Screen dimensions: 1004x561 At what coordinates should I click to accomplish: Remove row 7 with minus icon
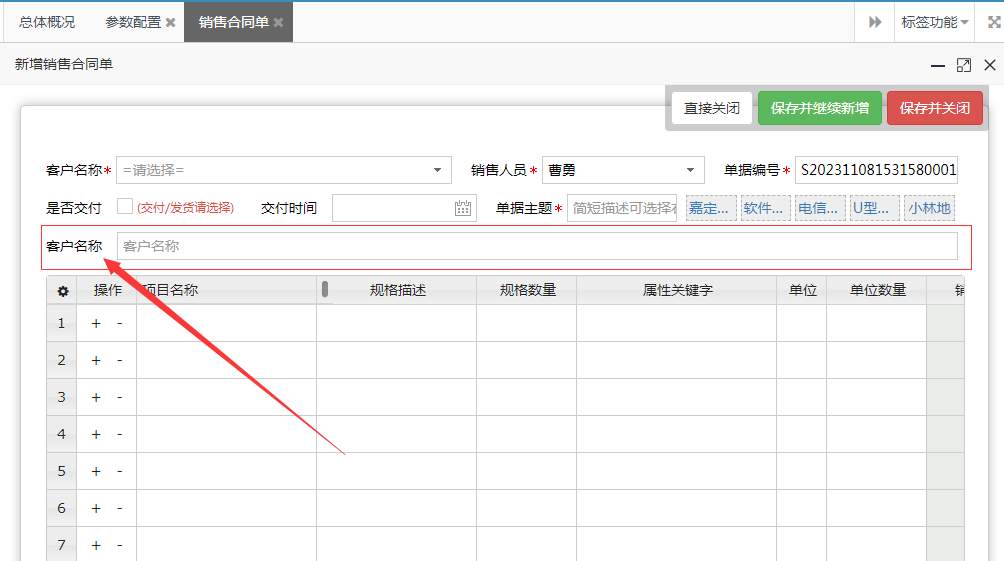[120, 546]
